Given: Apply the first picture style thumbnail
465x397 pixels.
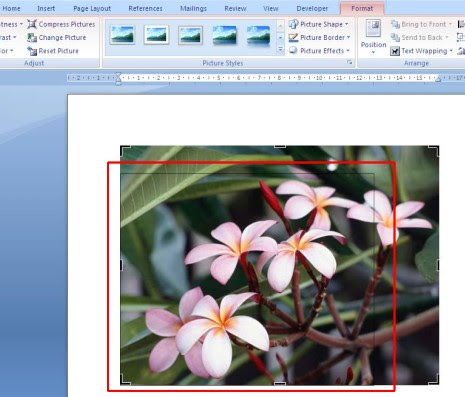Looking at the screenshot, I should click(x=122, y=35).
